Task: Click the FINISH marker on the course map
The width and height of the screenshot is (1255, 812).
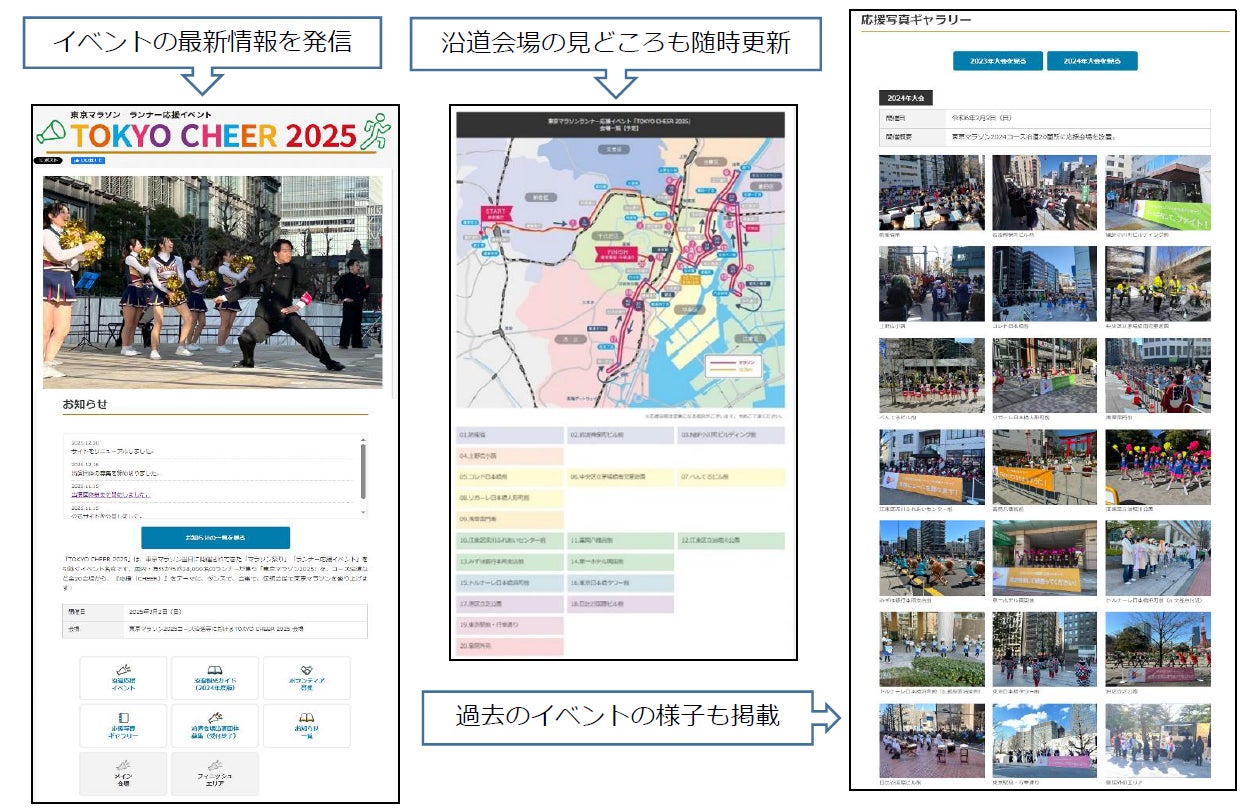Action: tap(616, 254)
